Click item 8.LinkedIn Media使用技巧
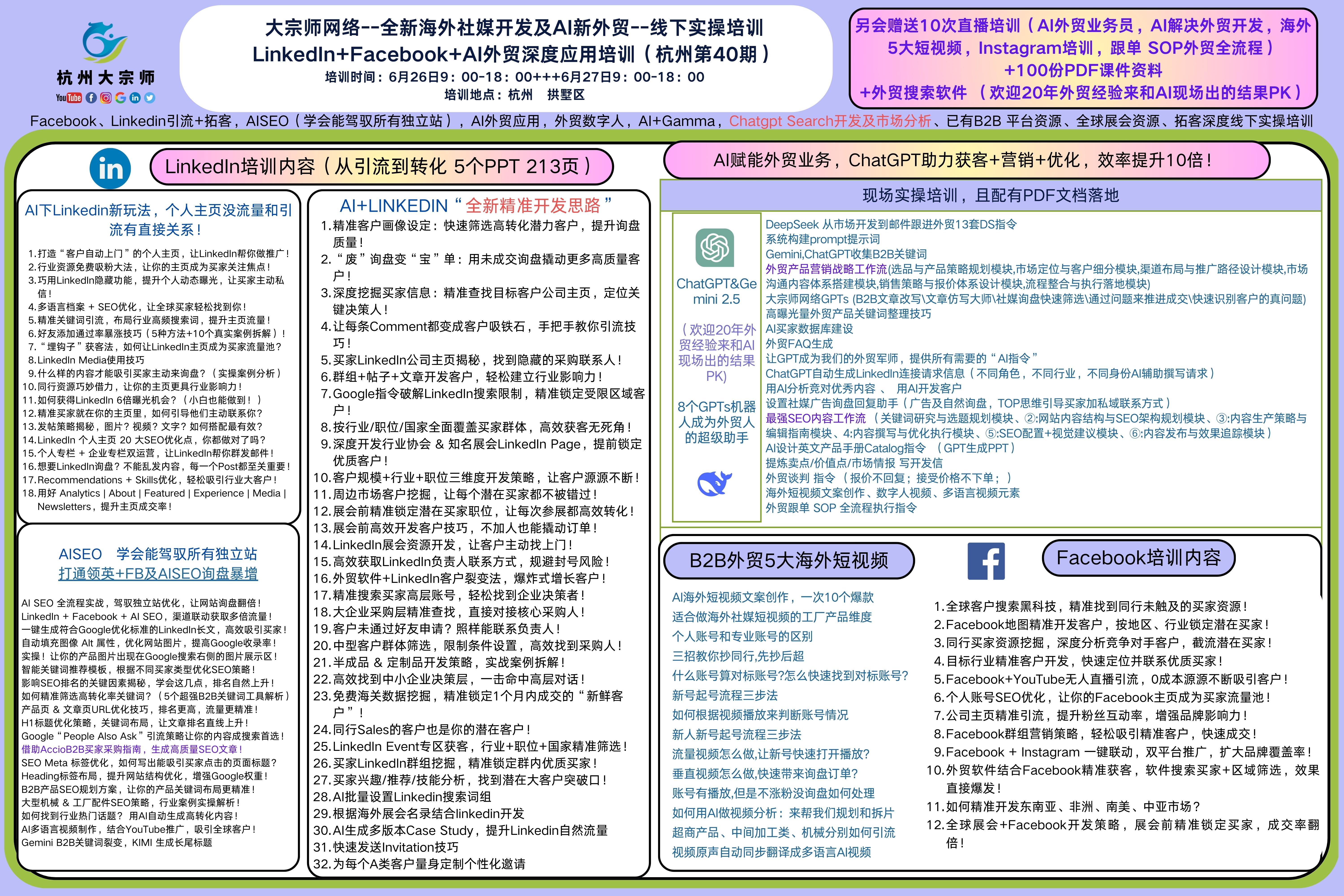Image resolution: width=1344 pixels, height=896 pixels. [86, 360]
